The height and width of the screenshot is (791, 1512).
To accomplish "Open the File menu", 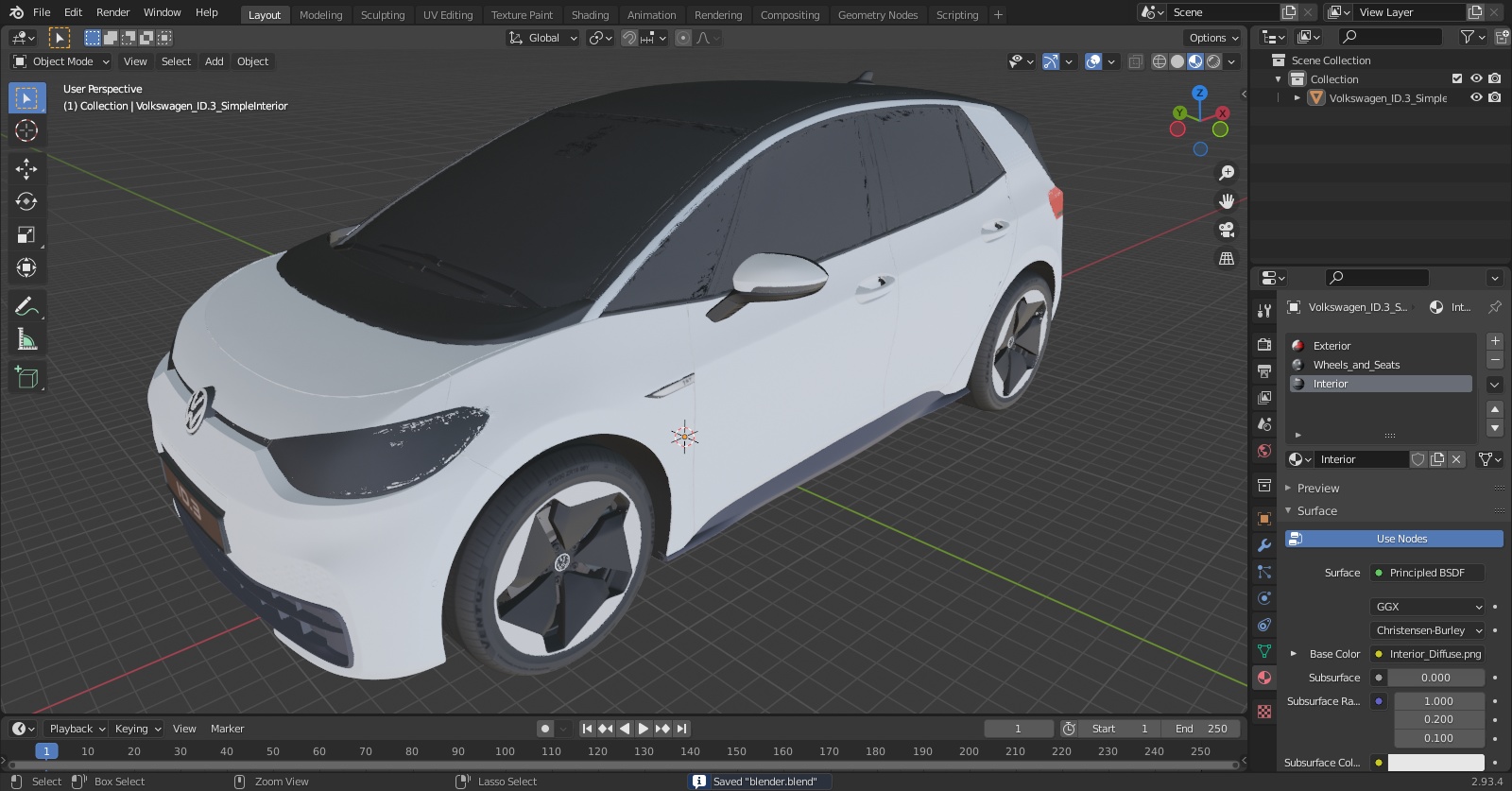I will [42, 12].
